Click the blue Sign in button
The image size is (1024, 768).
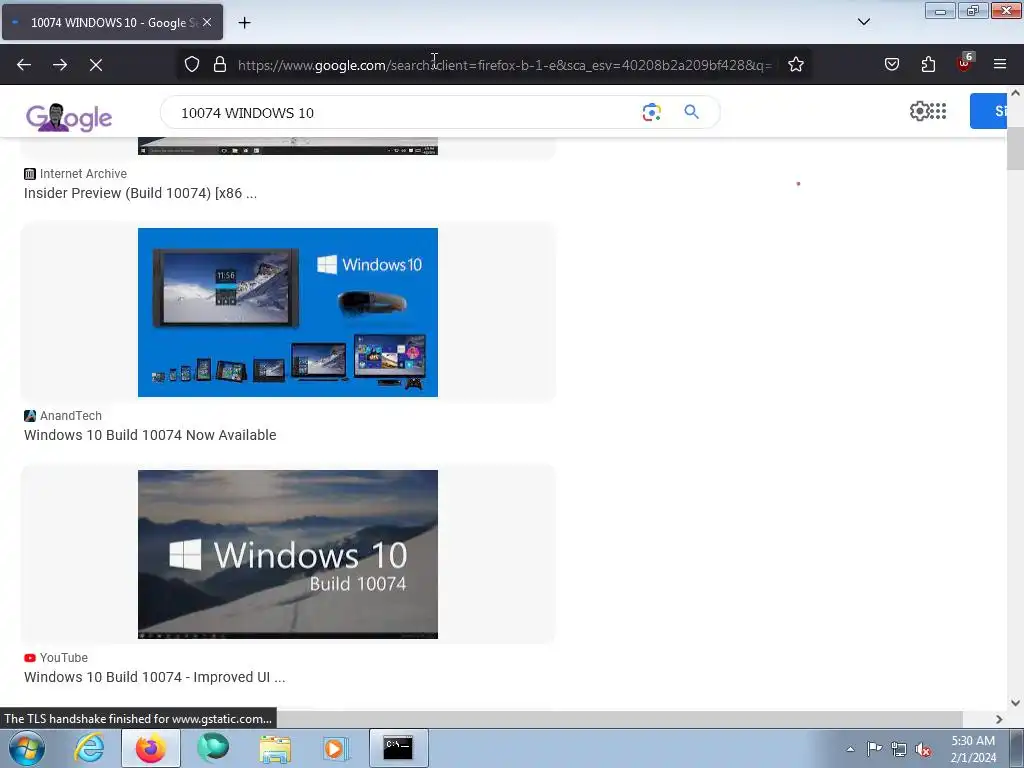[x=988, y=111]
